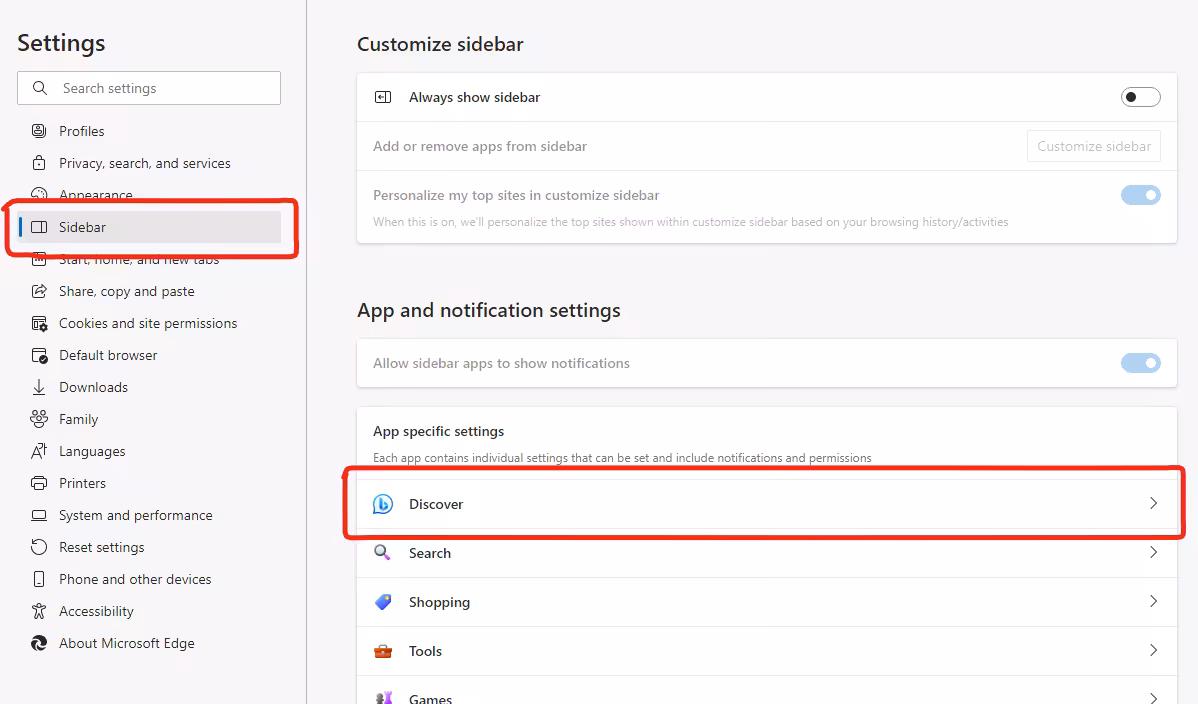Open Profiles settings page
Viewport: 1198px width, 704px height.
click(x=149, y=131)
